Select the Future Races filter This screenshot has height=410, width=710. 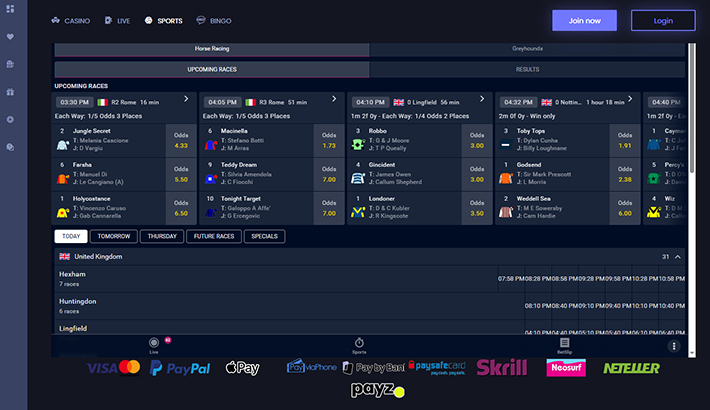[214, 236]
